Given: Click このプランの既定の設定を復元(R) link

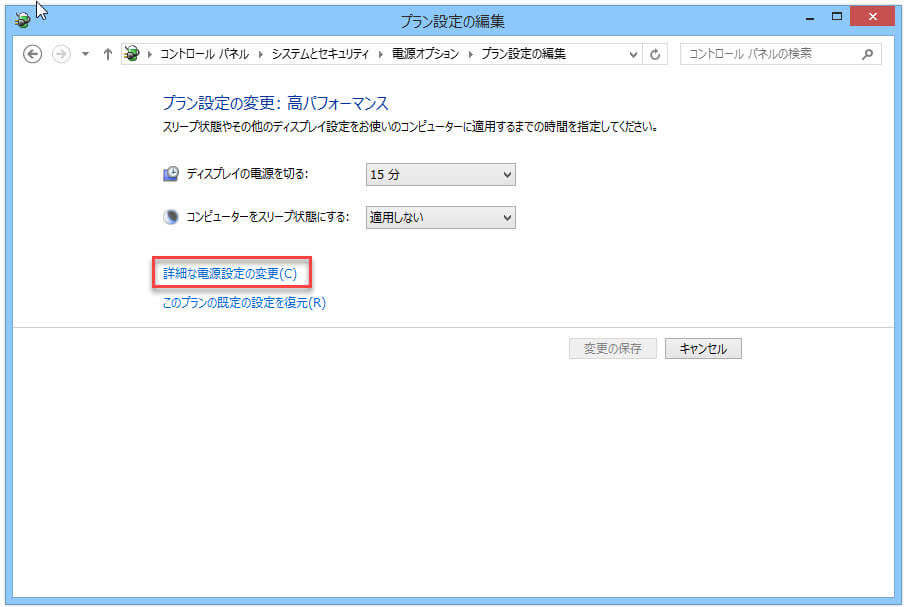Looking at the screenshot, I should click(x=244, y=303).
